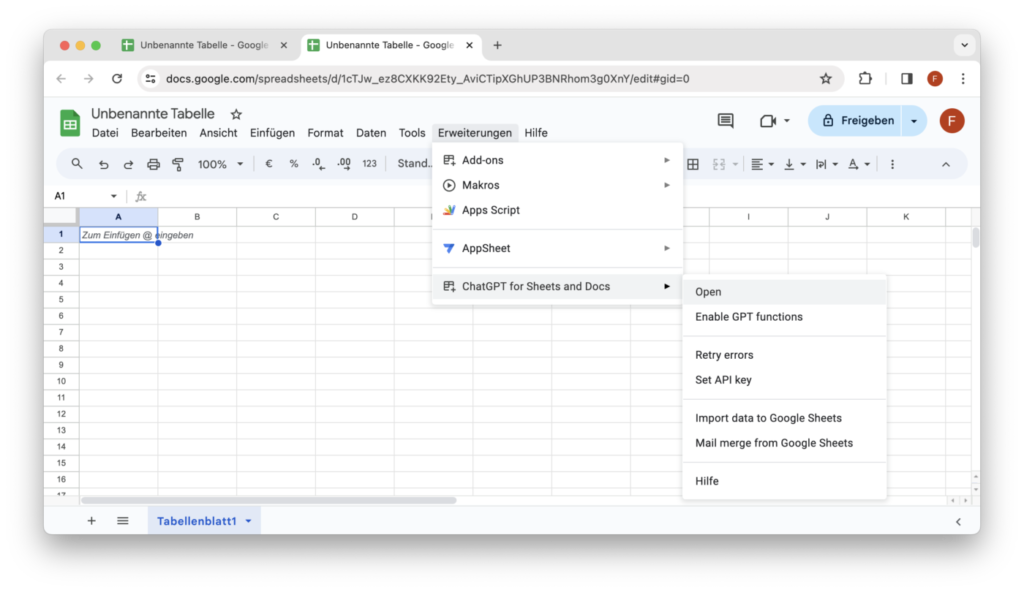Image resolution: width=1024 pixels, height=592 pixels.
Task: Open the Add-ons submenu
Action: (557, 160)
